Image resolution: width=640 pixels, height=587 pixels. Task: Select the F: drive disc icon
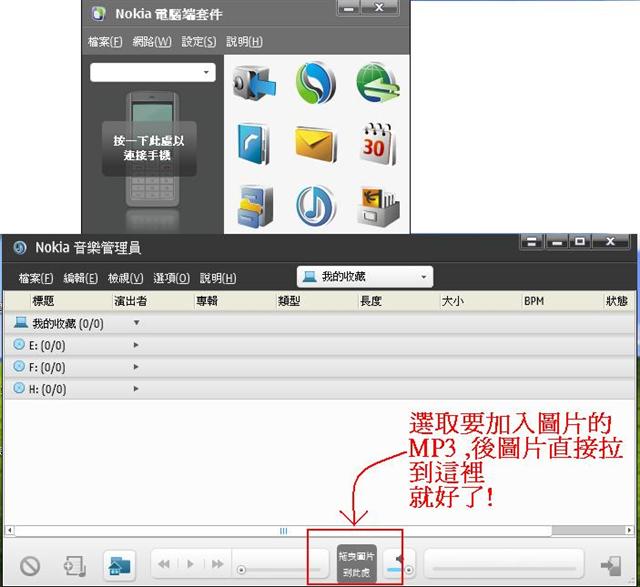19,366
